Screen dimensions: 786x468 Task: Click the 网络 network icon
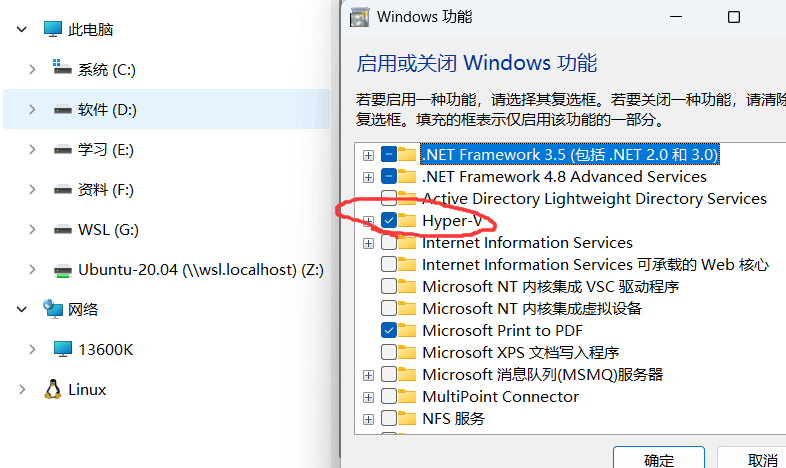tap(53, 309)
